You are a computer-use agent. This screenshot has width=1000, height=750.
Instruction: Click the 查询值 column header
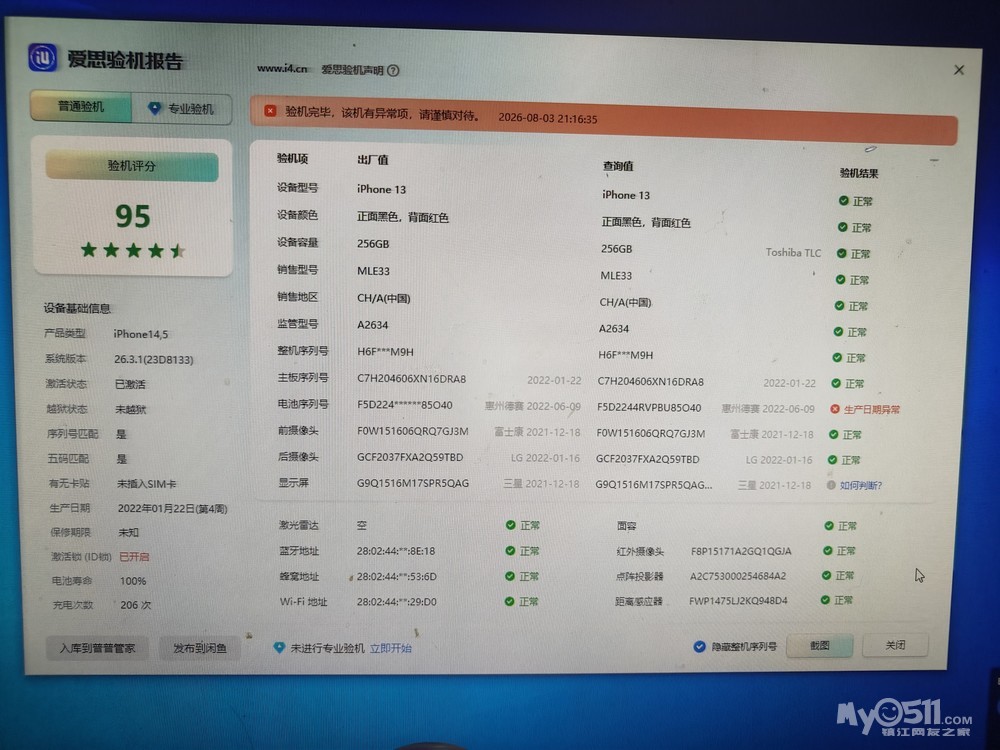pos(618,166)
